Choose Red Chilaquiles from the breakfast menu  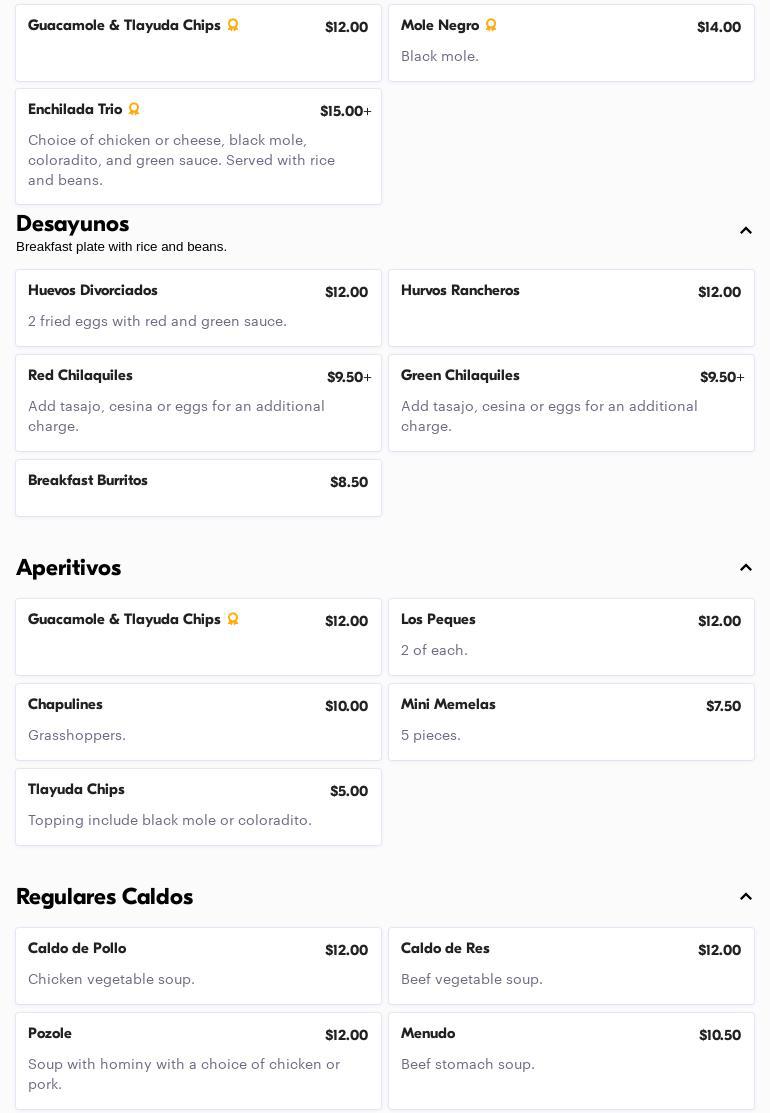pos(198,402)
